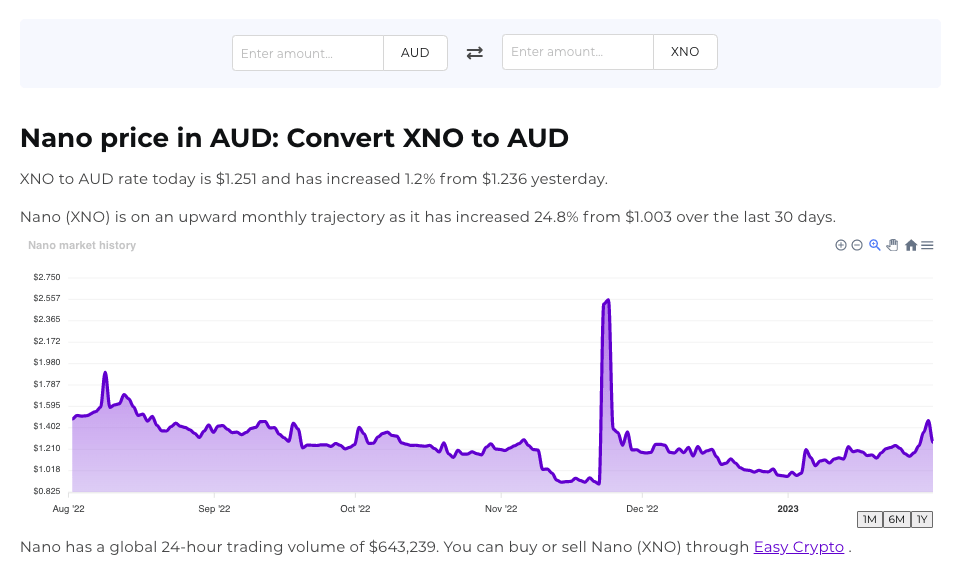The height and width of the screenshot is (581, 974).
Task: Click the chart zoom-in plus icon
Action: pyautogui.click(x=841, y=245)
